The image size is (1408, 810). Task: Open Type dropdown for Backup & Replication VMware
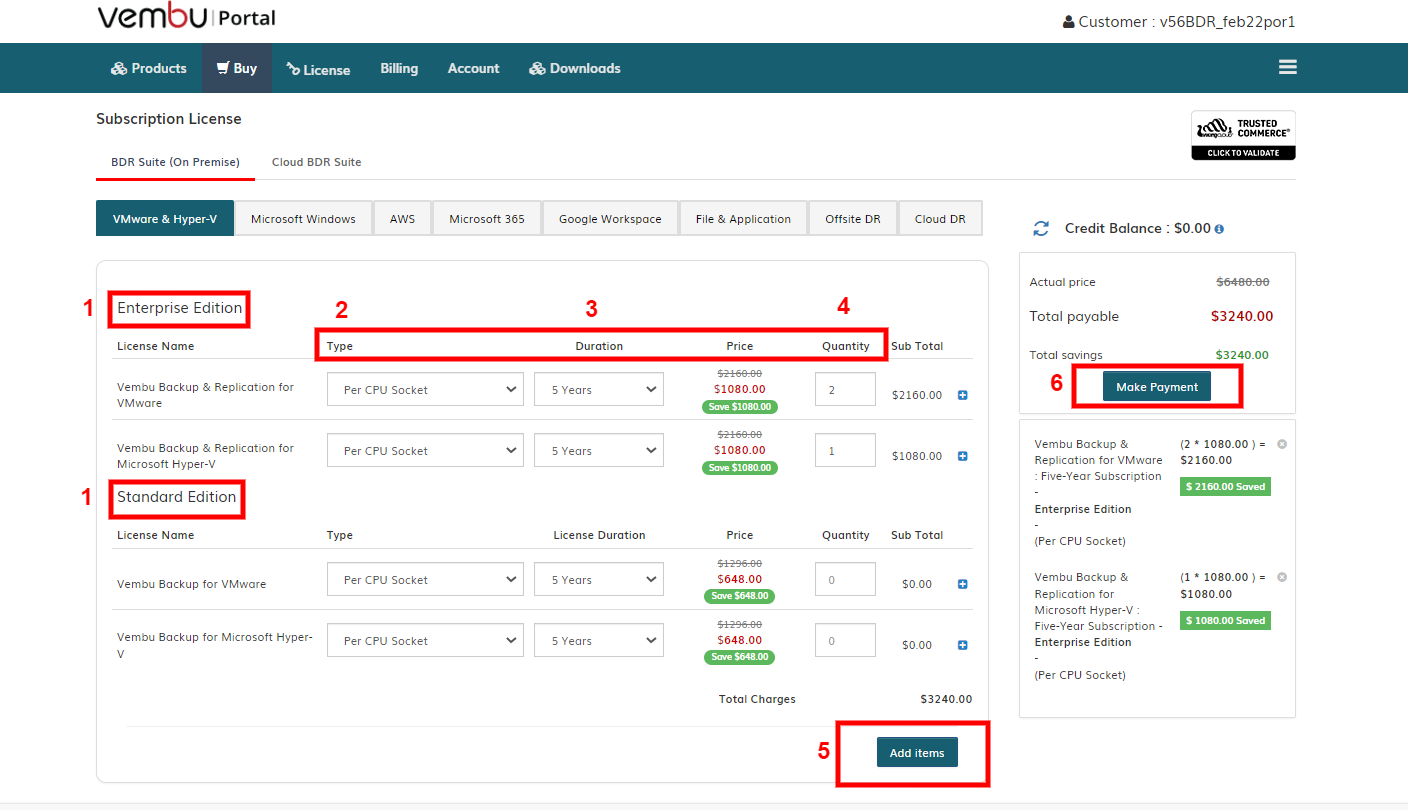point(425,390)
